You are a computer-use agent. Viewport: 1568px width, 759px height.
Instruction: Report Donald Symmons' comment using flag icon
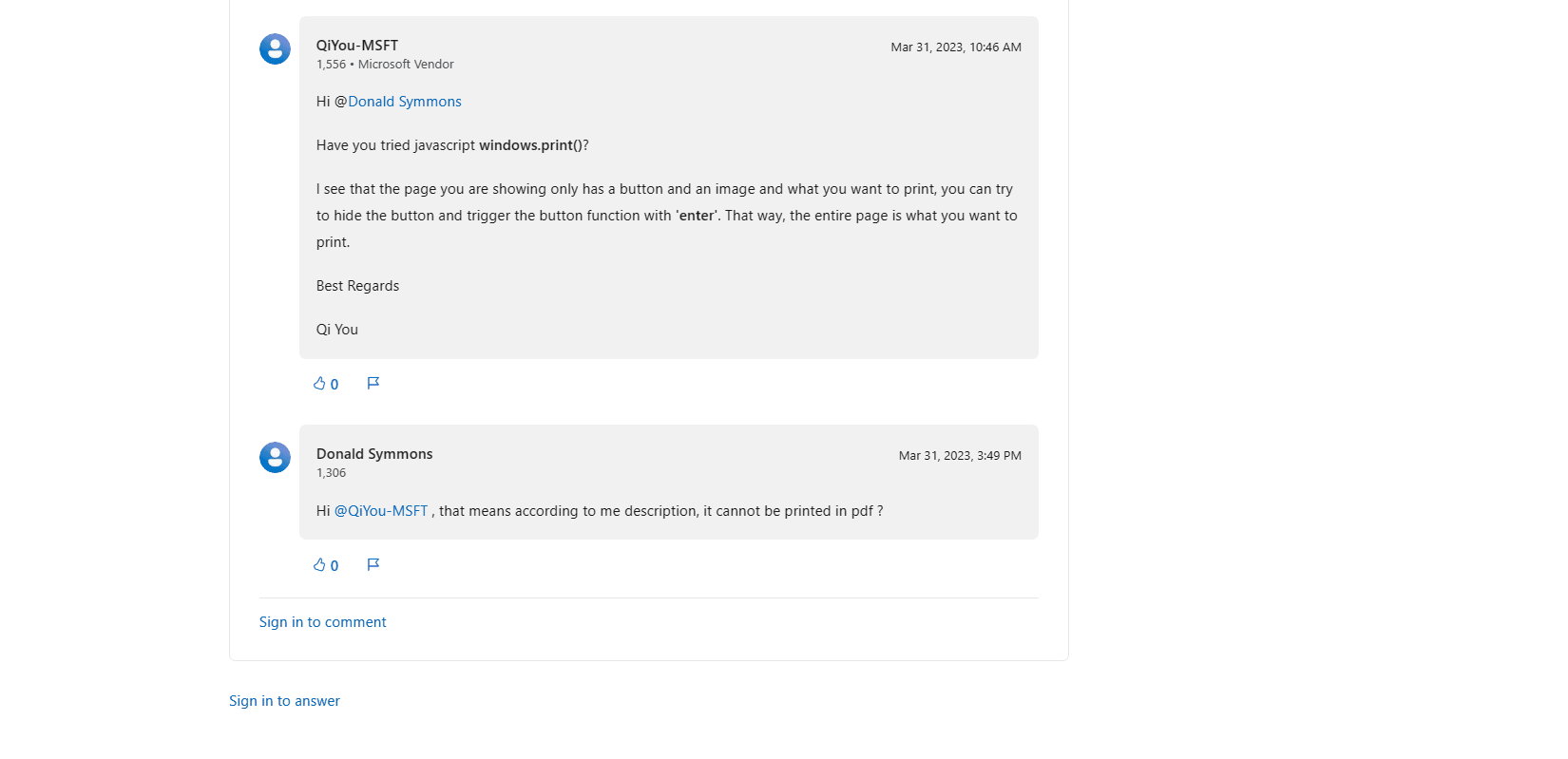coord(373,565)
